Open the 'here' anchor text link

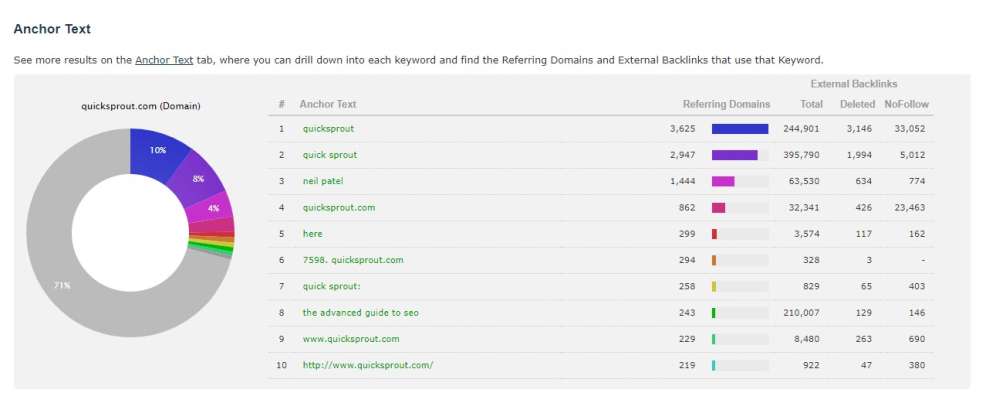(312, 233)
